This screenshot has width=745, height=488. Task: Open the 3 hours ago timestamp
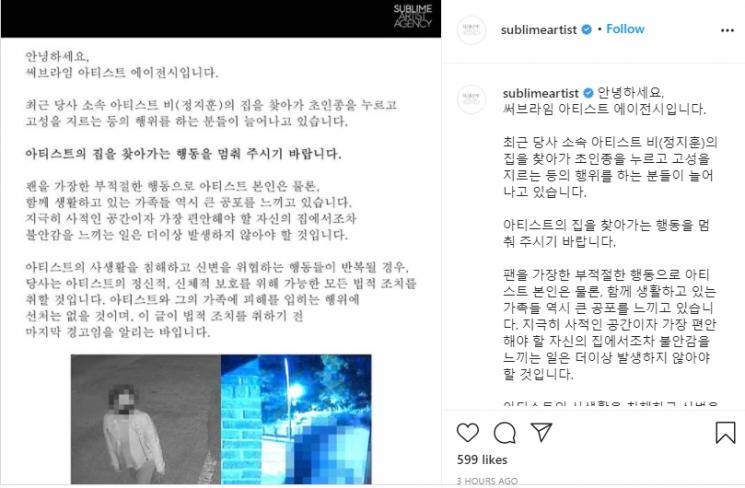click(x=487, y=481)
